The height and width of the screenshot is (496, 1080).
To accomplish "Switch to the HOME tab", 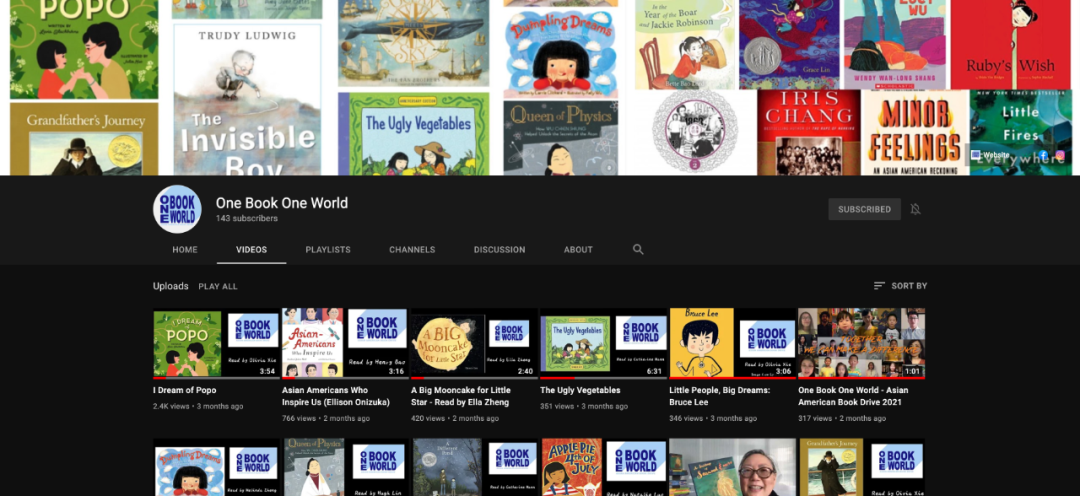I will pyautogui.click(x=185, y=249).
